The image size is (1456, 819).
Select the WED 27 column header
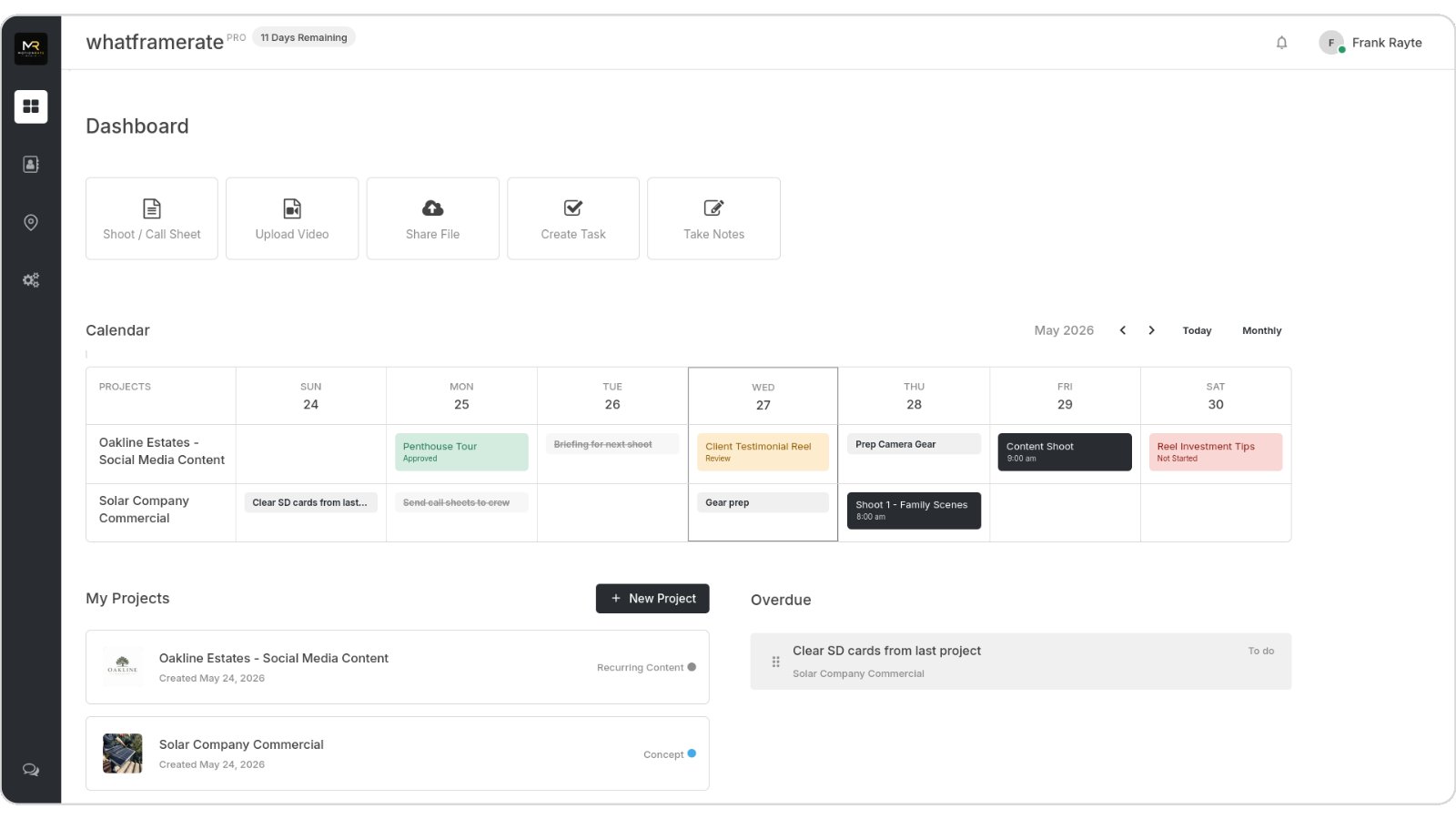763,397
